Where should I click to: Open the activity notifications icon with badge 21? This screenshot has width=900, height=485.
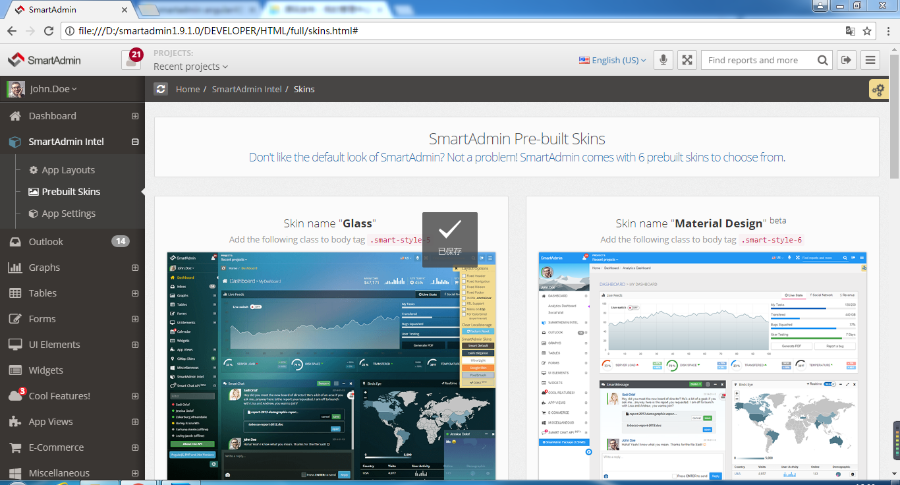click(x=131, y=60)
